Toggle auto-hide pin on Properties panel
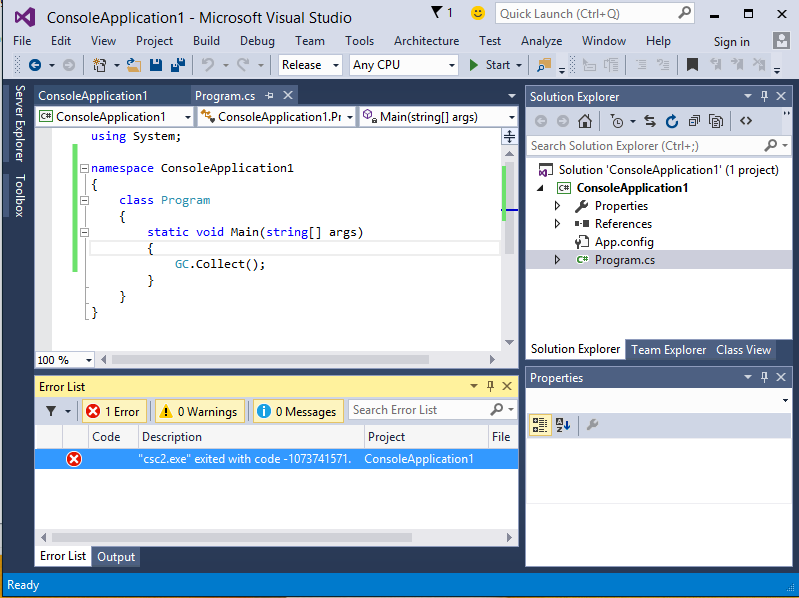The width and height of the screenshot is (799, 598). 764,377
